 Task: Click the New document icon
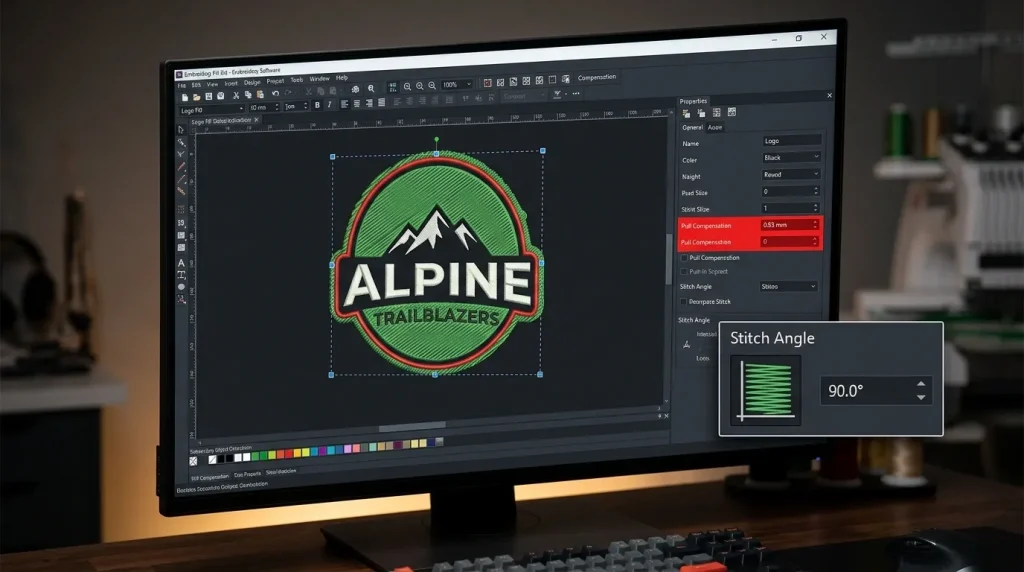coord(185,97)
